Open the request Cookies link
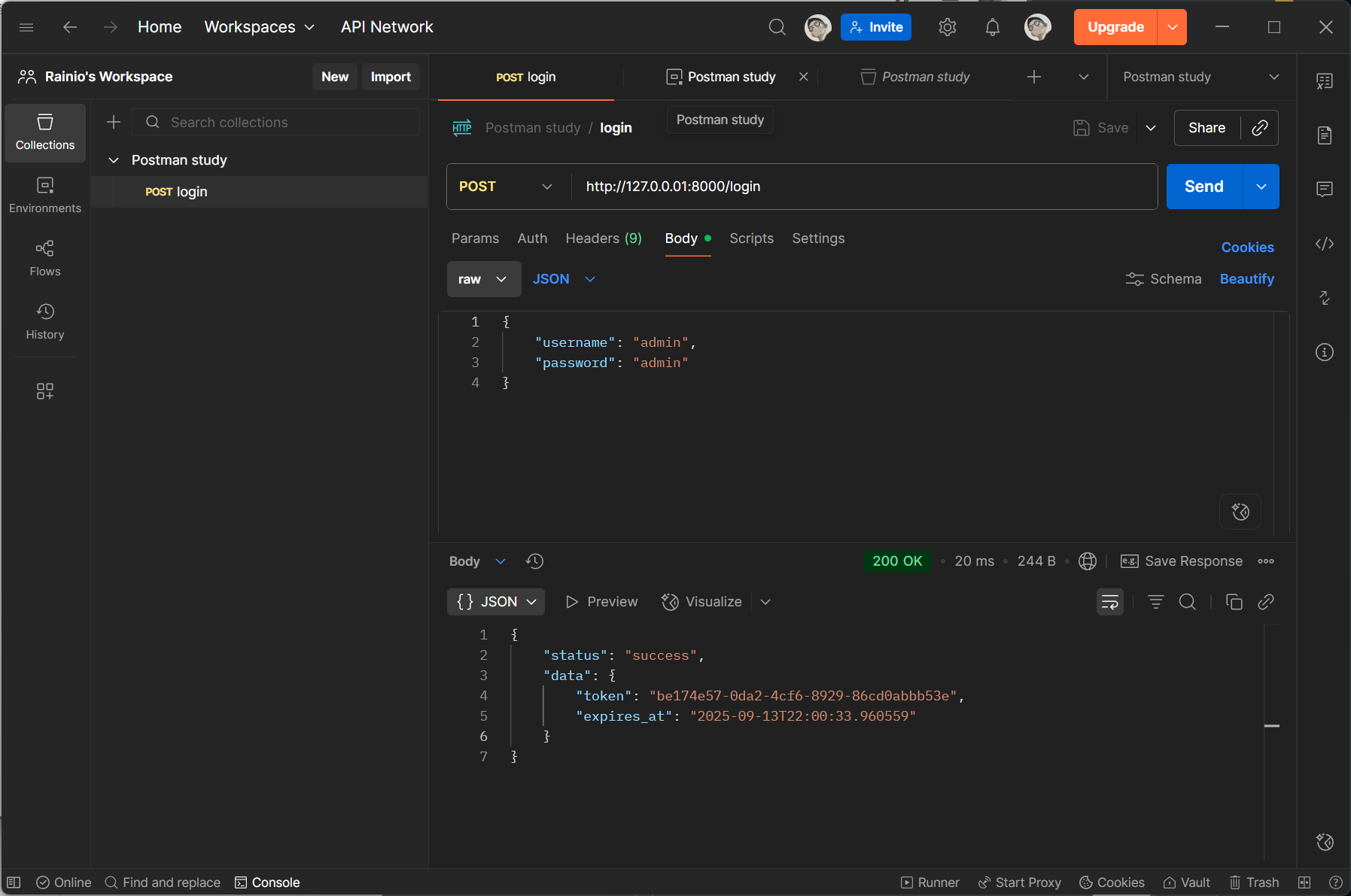Image resolution: width=1351 pixels, height=896 pixels. pos(1247,248)
